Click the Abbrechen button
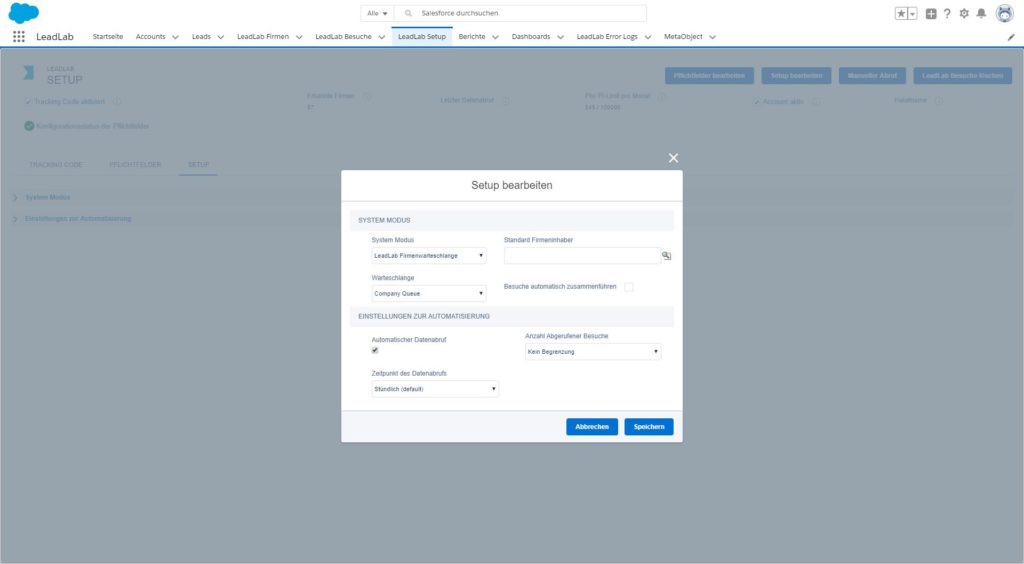 592,427
